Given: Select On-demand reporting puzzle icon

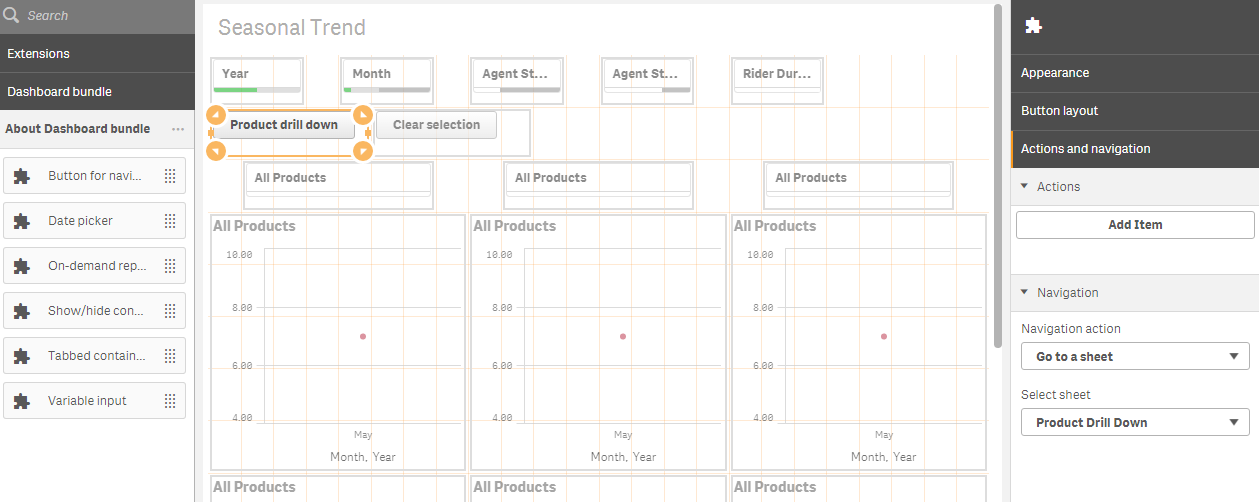Looking at the screenshot, I should [22, 266].
